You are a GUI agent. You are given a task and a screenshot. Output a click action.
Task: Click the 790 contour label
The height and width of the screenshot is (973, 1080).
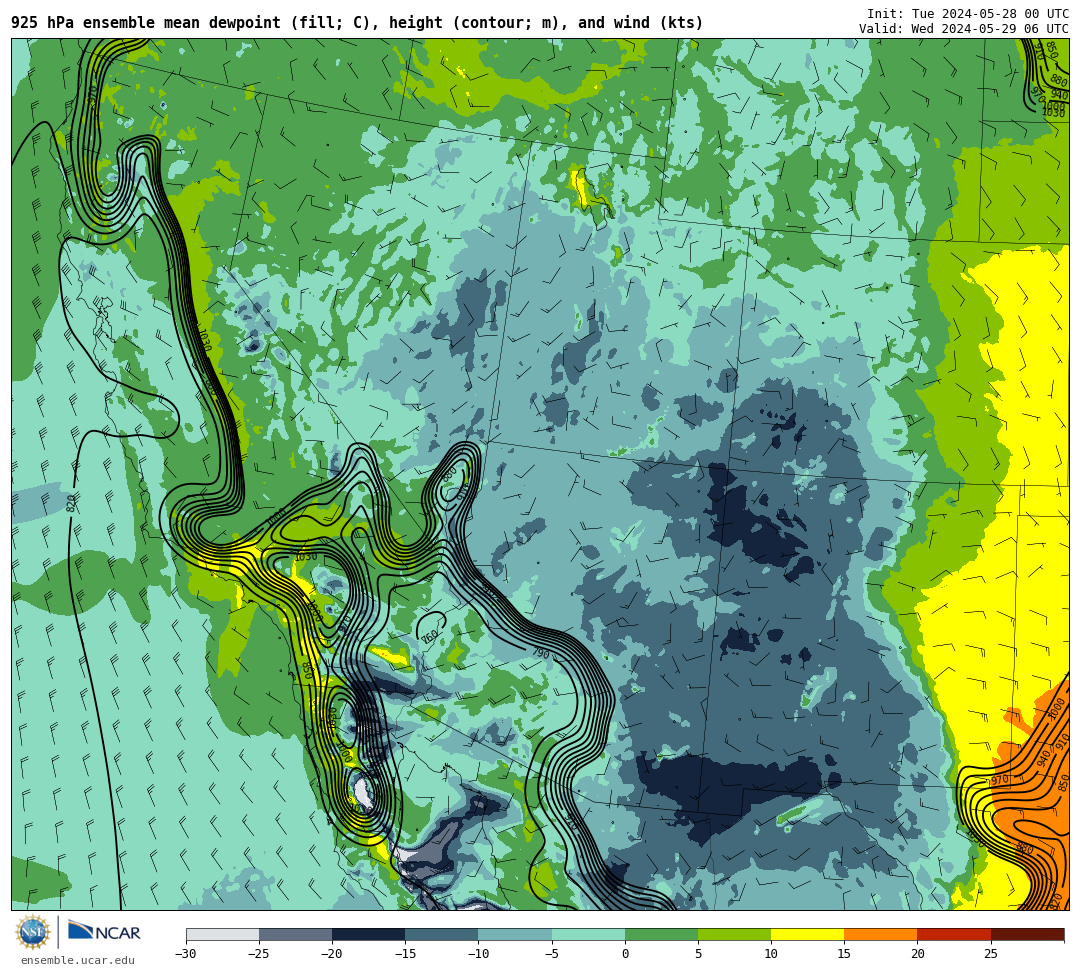pyautogui.click(x=541, y=652)
